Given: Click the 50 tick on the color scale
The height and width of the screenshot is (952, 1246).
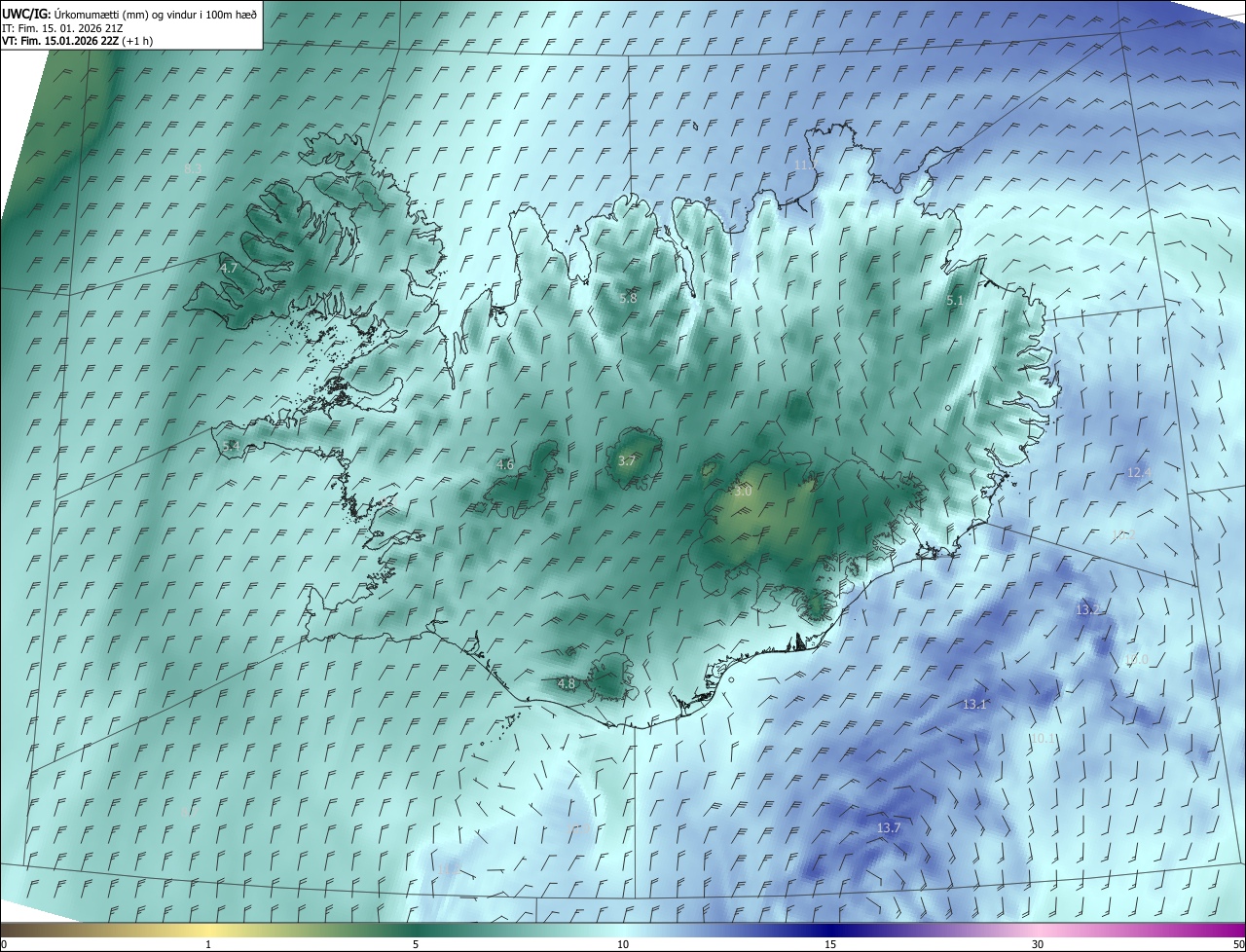Looking at the screenshot, I should click(x=1238, y=945).
